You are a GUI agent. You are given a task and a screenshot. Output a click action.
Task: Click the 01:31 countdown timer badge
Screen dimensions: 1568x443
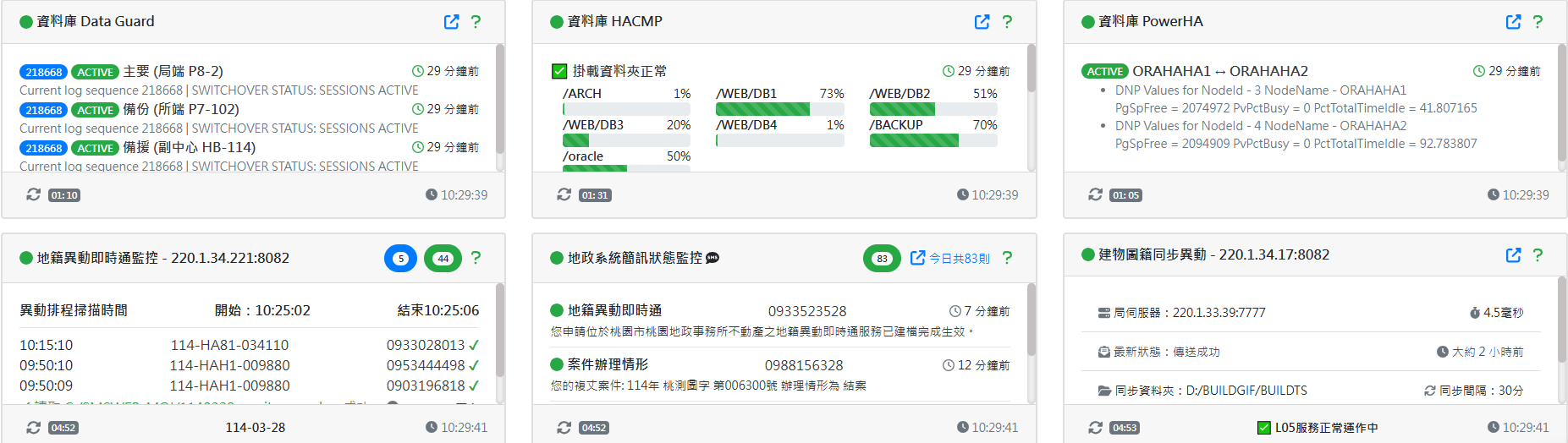[x=595, y=195]
